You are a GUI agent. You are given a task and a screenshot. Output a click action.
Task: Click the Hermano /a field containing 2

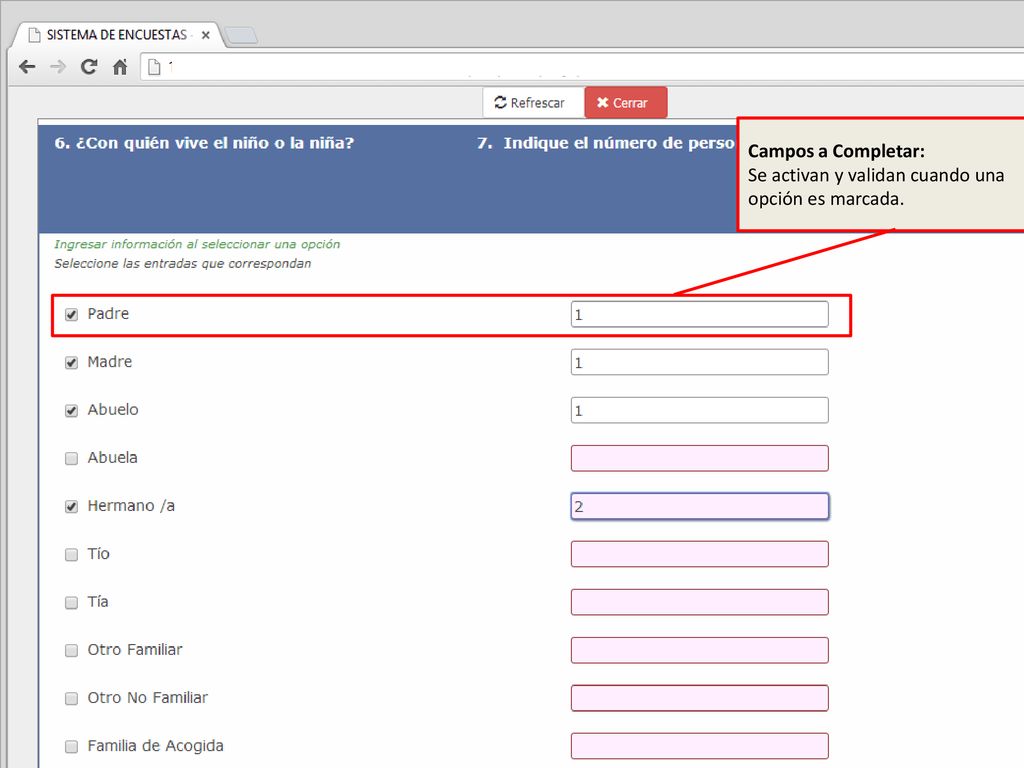[699, 506]
